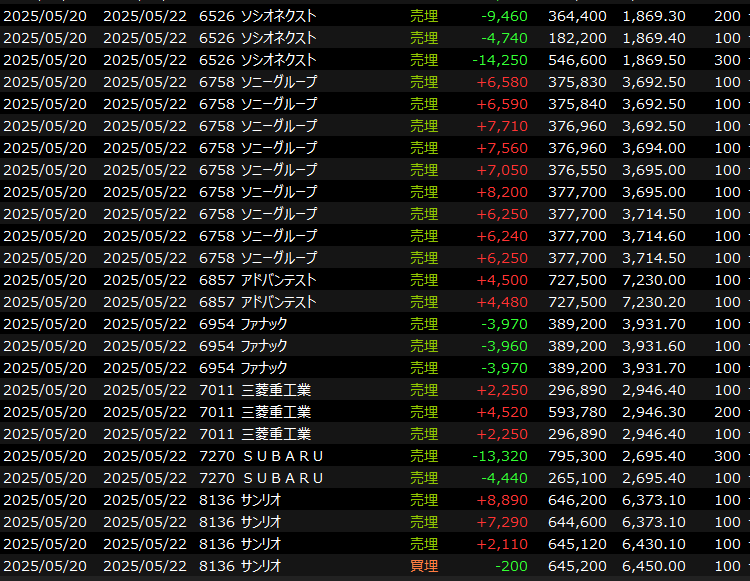Viewport: 750px width, 581px height.
Task: Select the -200 loss value for サンリオ
Action: click(513, 566)
